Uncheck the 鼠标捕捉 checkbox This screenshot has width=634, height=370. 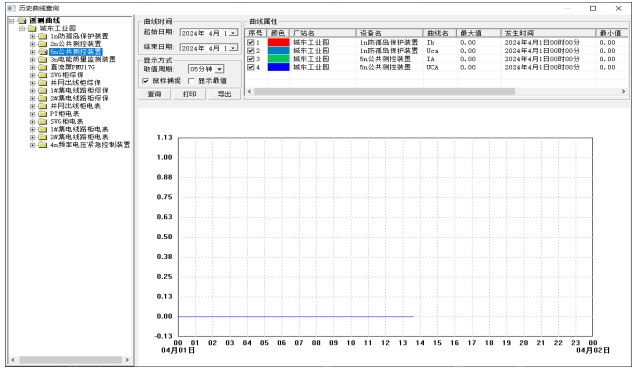pos(146,81)
